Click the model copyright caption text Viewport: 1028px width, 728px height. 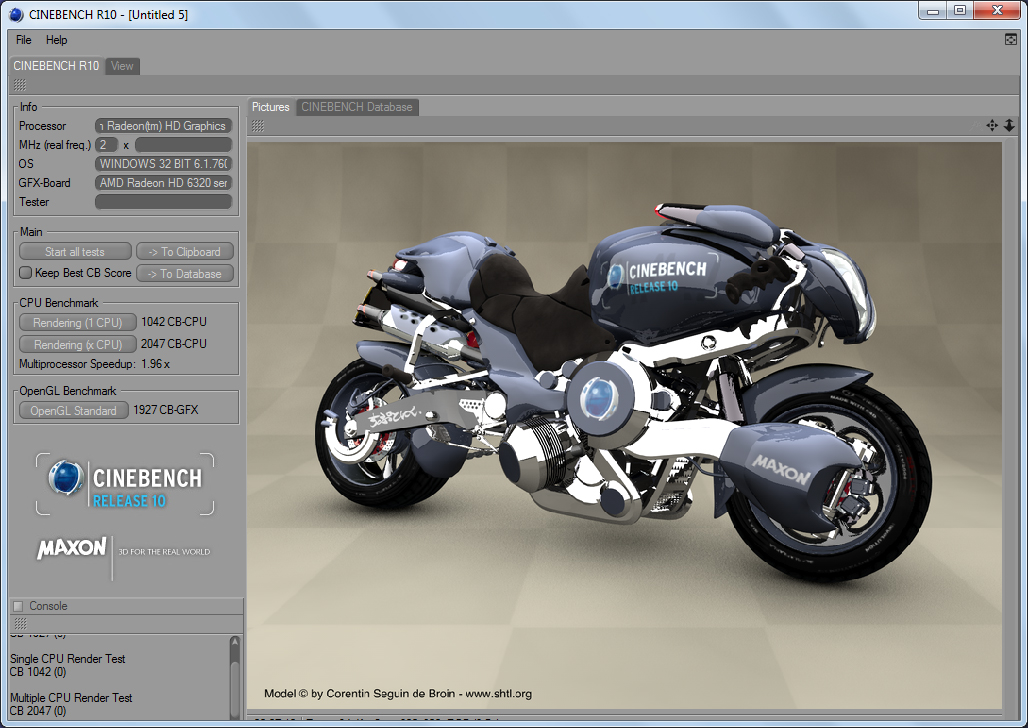point(398,693)
